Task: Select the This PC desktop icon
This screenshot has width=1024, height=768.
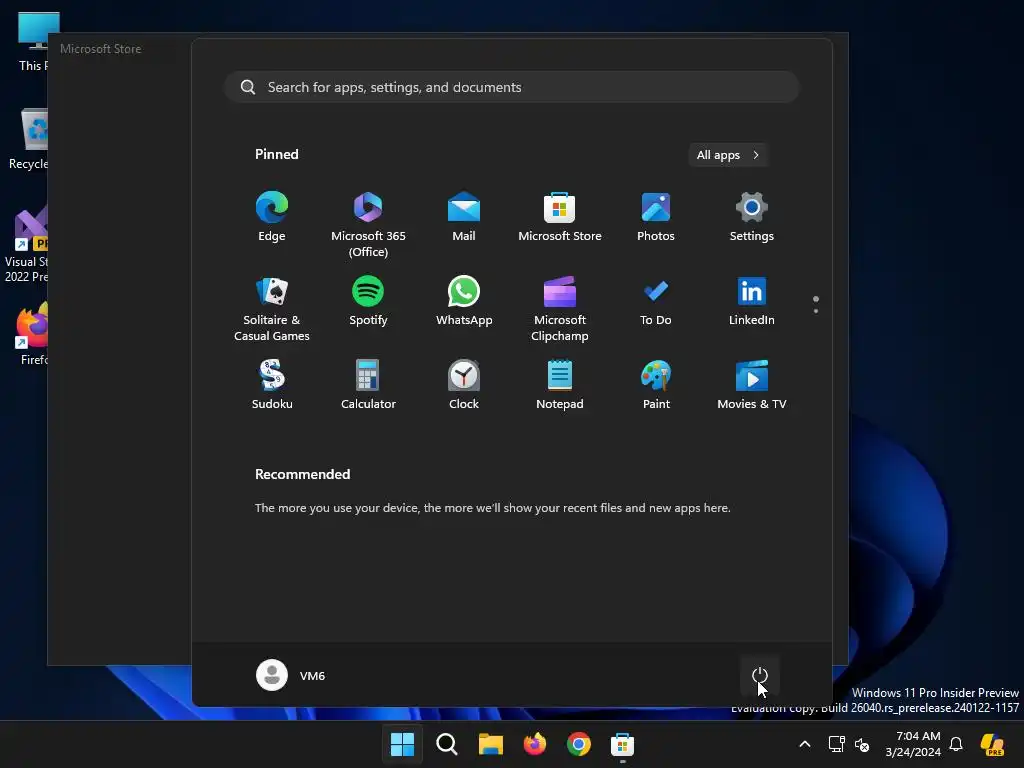Action: 33,42
